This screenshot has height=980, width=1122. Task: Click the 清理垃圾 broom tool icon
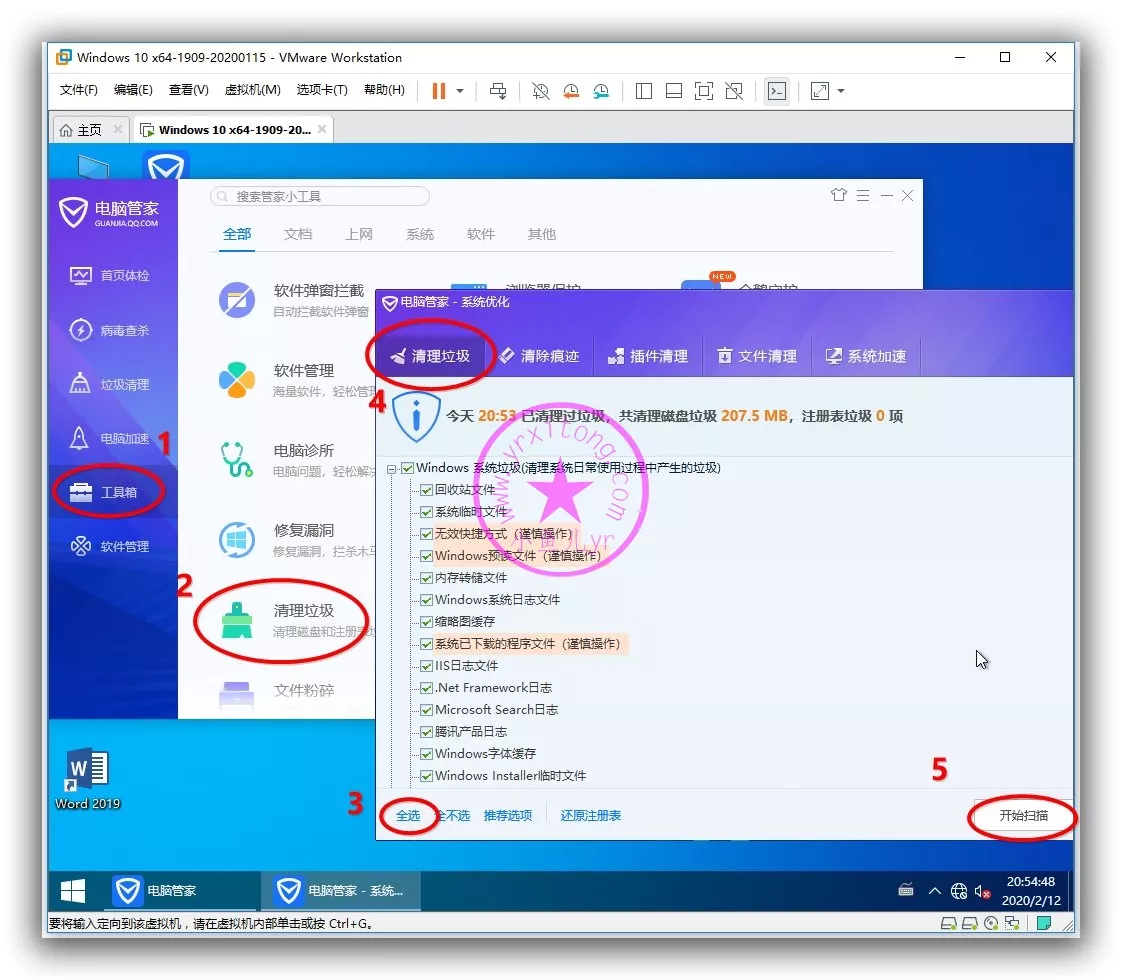coord(237,620)
